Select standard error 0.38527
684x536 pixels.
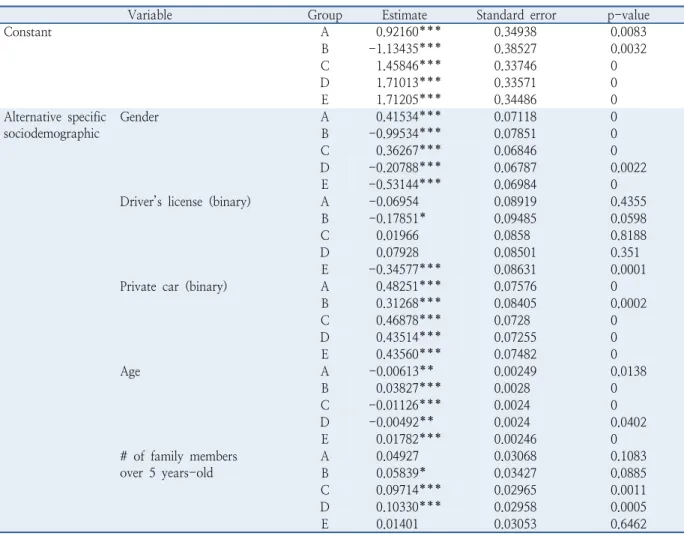coord(515,49)
